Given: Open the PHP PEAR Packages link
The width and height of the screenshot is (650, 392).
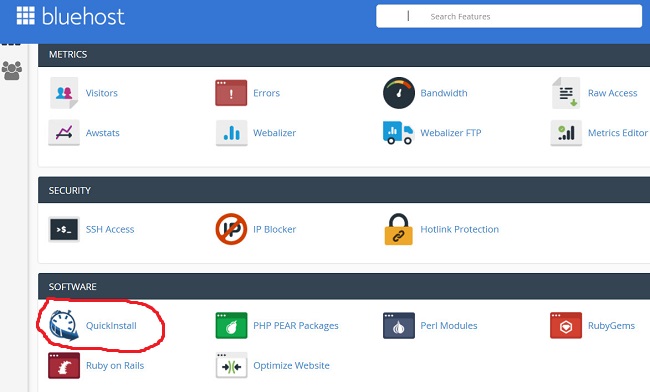Looking at the screenshot, I should click(x=296, y=326).
